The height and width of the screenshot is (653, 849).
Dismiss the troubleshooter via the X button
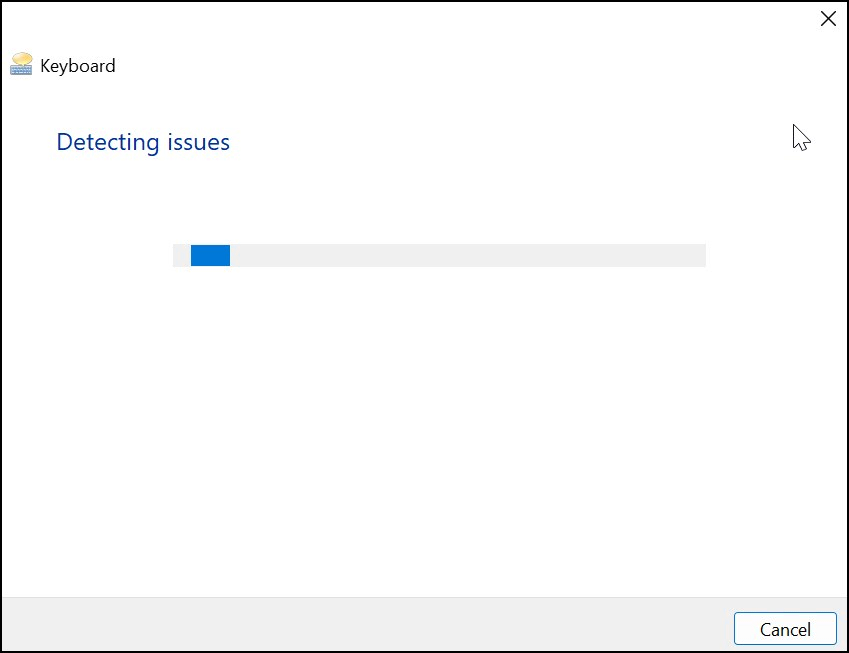(x=828, y=18)
